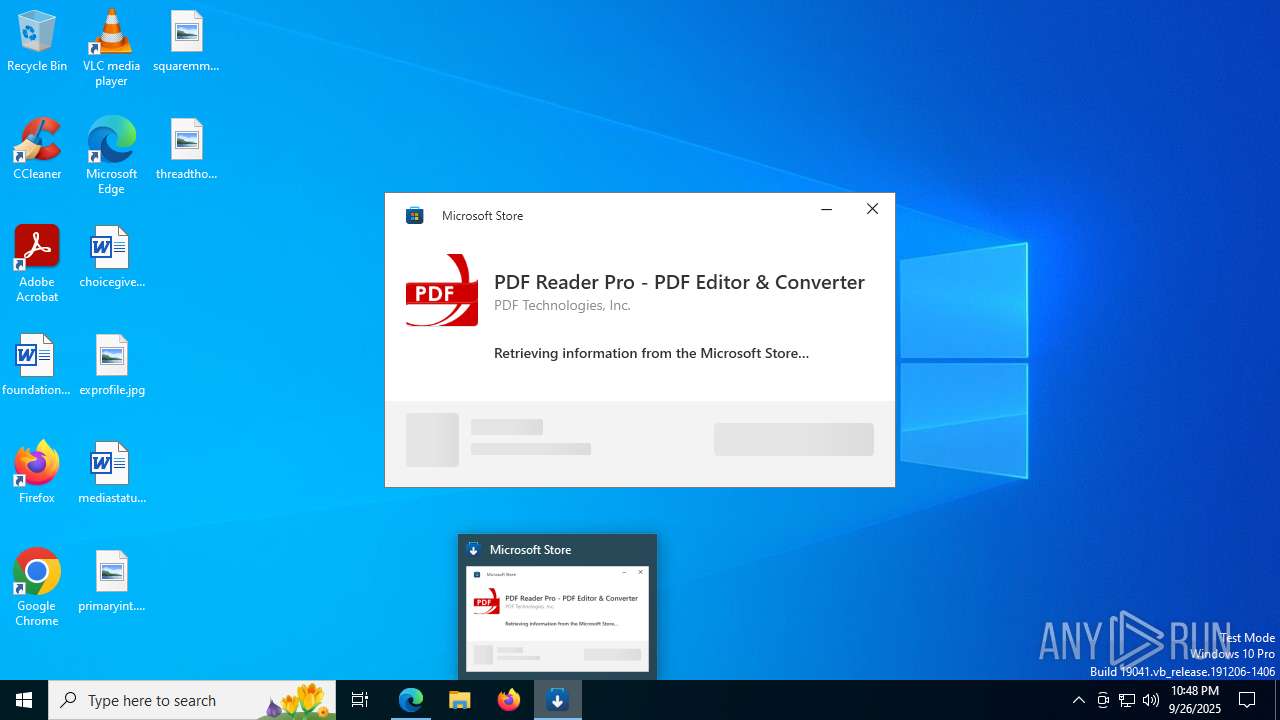Click the Show desktop sliver
1280x720 pixels.
tap(1277, 700)
